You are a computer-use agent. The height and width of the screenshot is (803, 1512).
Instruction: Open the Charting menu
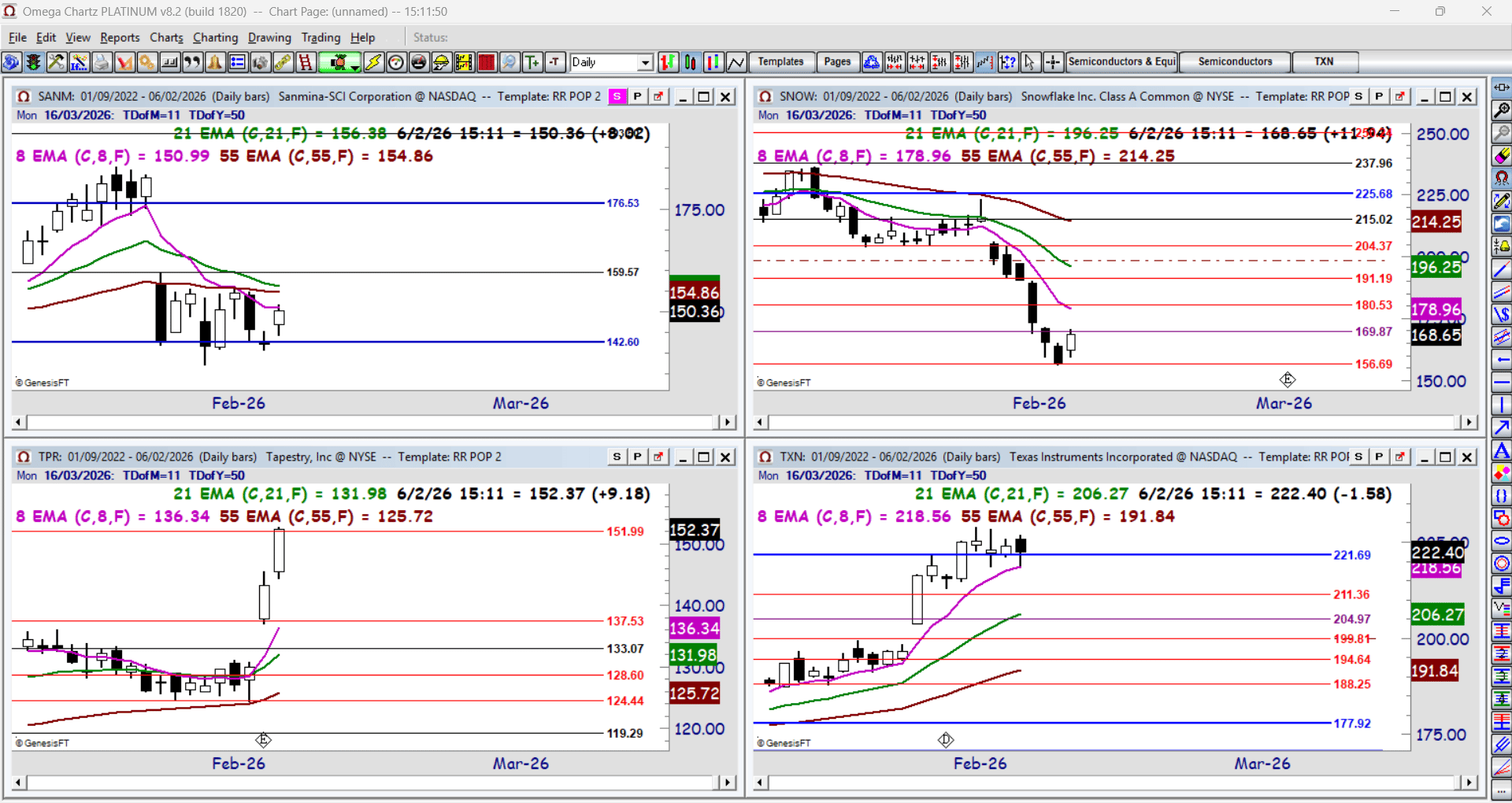215,37
